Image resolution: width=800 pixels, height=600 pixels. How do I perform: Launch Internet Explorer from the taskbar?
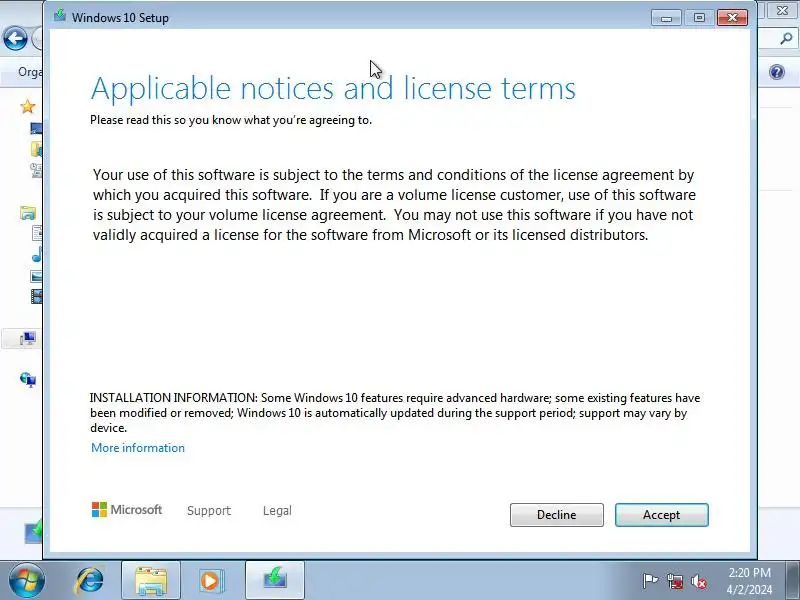pos(90,581)
